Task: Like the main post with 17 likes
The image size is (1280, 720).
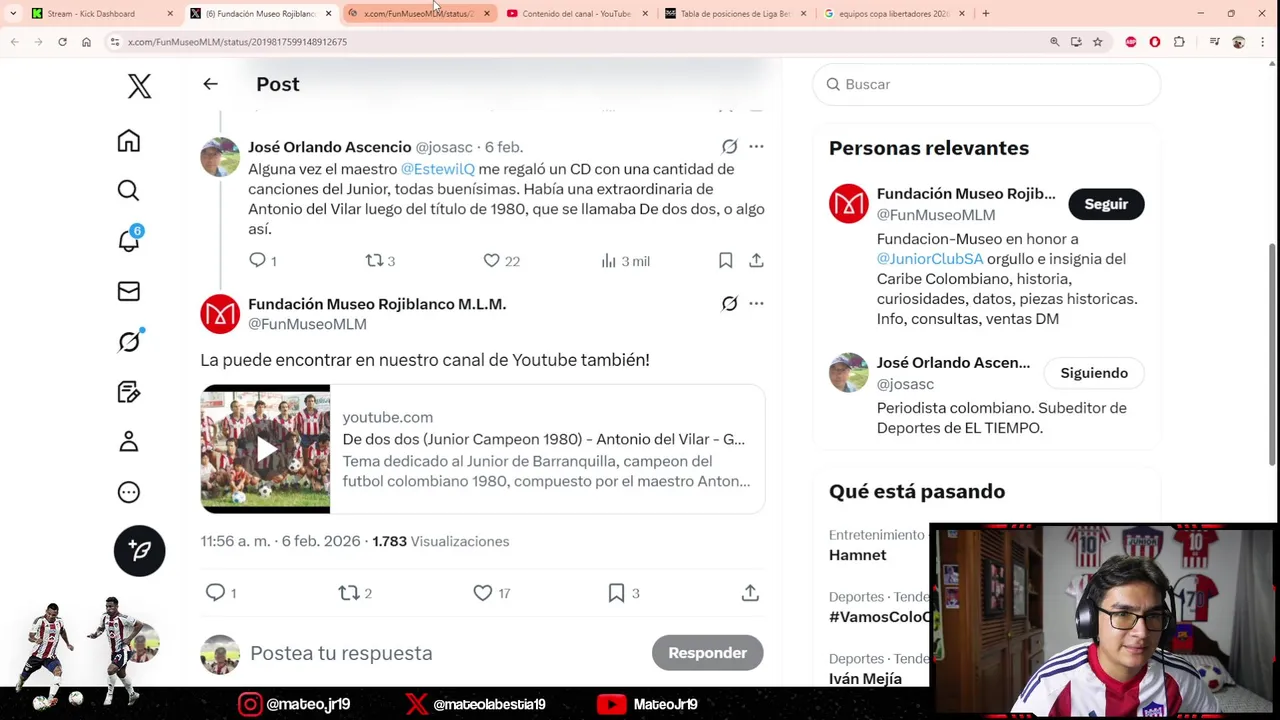Action: [x=491, y=593]
